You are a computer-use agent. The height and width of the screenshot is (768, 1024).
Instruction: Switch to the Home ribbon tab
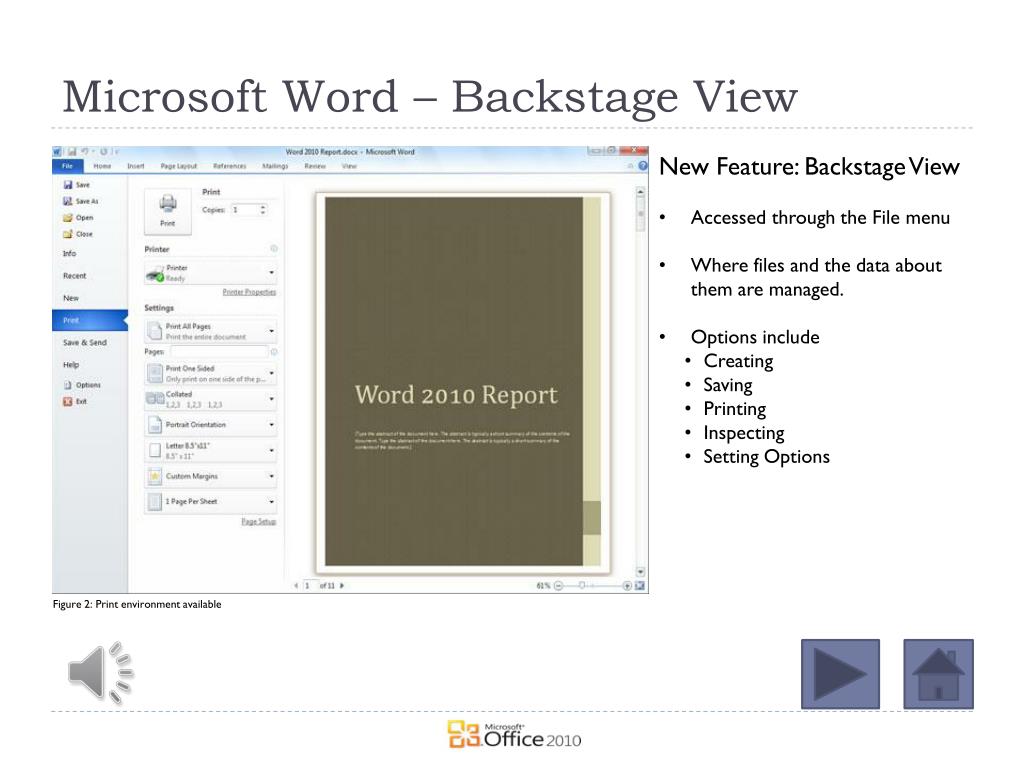[x=103, y=166]
